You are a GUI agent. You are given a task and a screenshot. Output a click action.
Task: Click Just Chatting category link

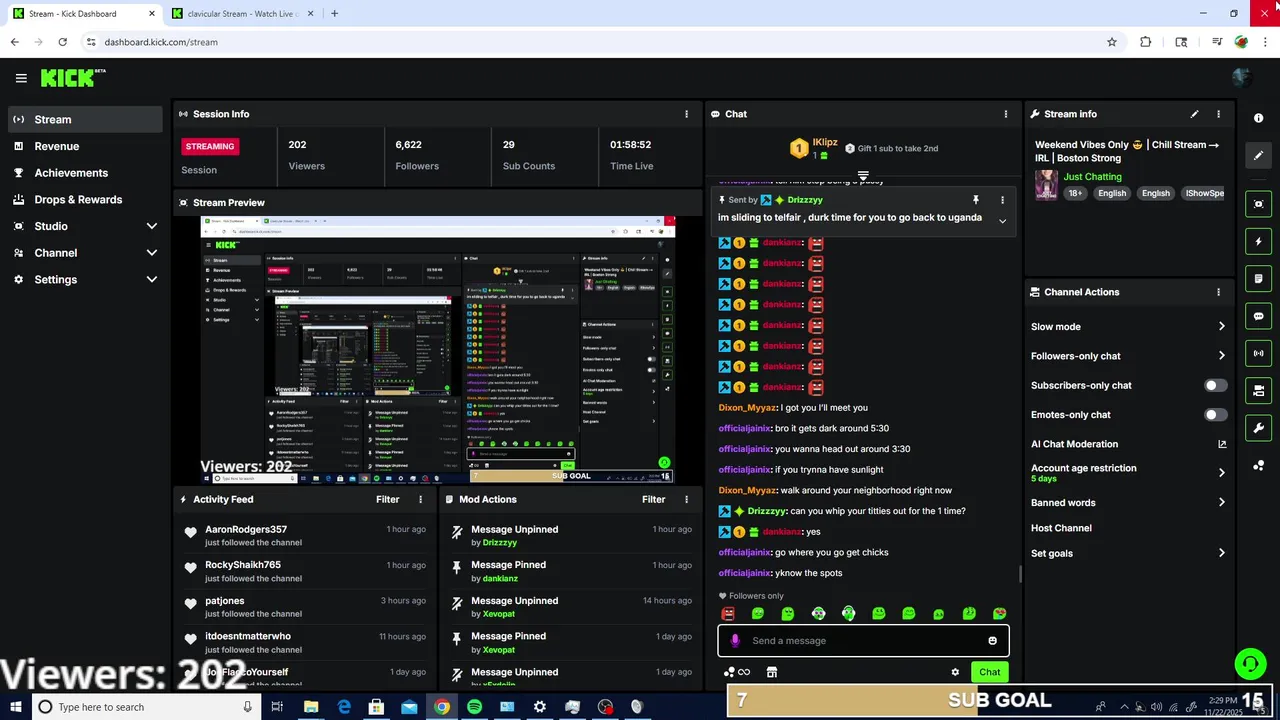coord(1092,177)
